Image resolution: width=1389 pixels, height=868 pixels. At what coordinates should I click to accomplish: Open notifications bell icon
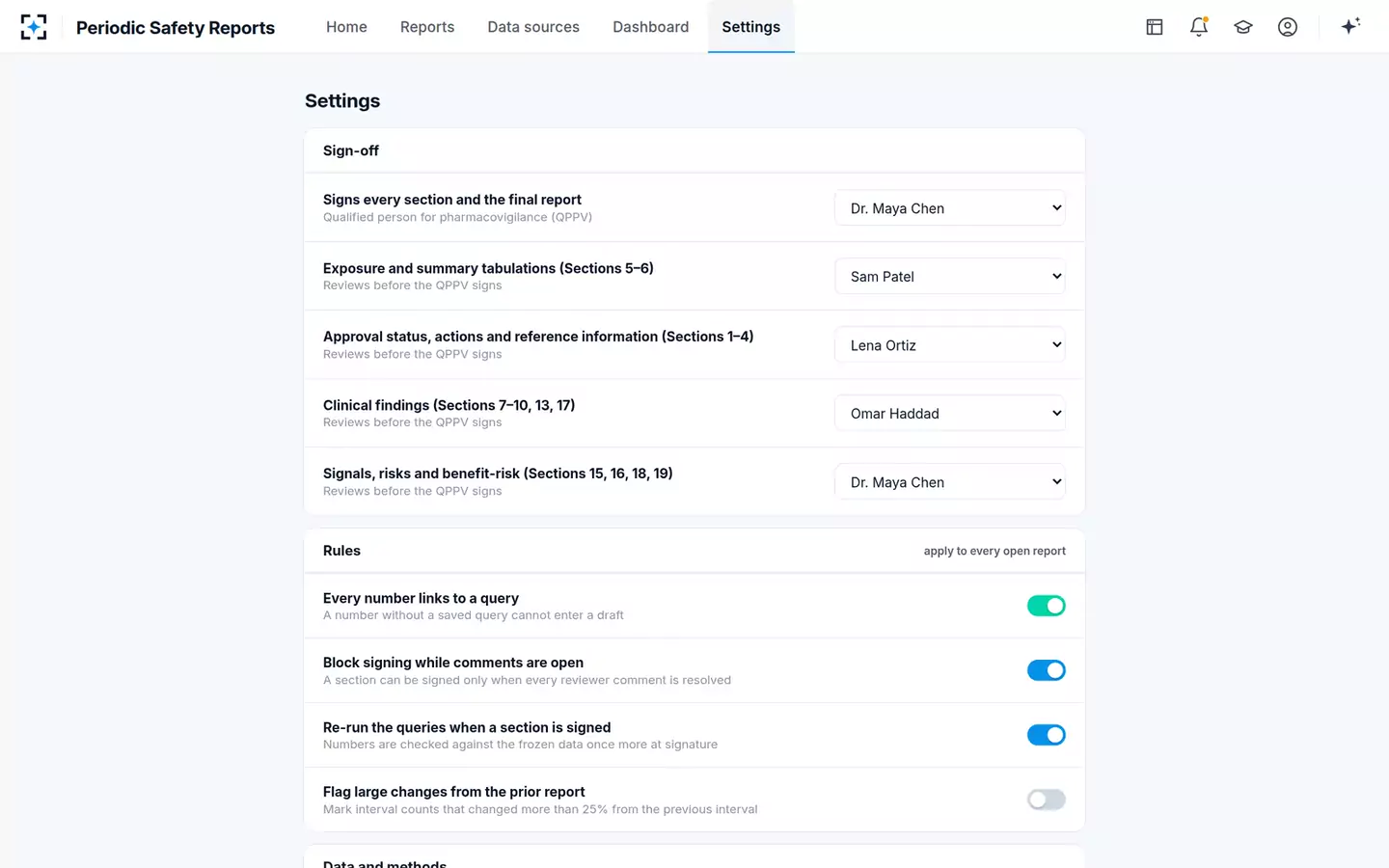pyautogui.click(x=1199, y=27)
